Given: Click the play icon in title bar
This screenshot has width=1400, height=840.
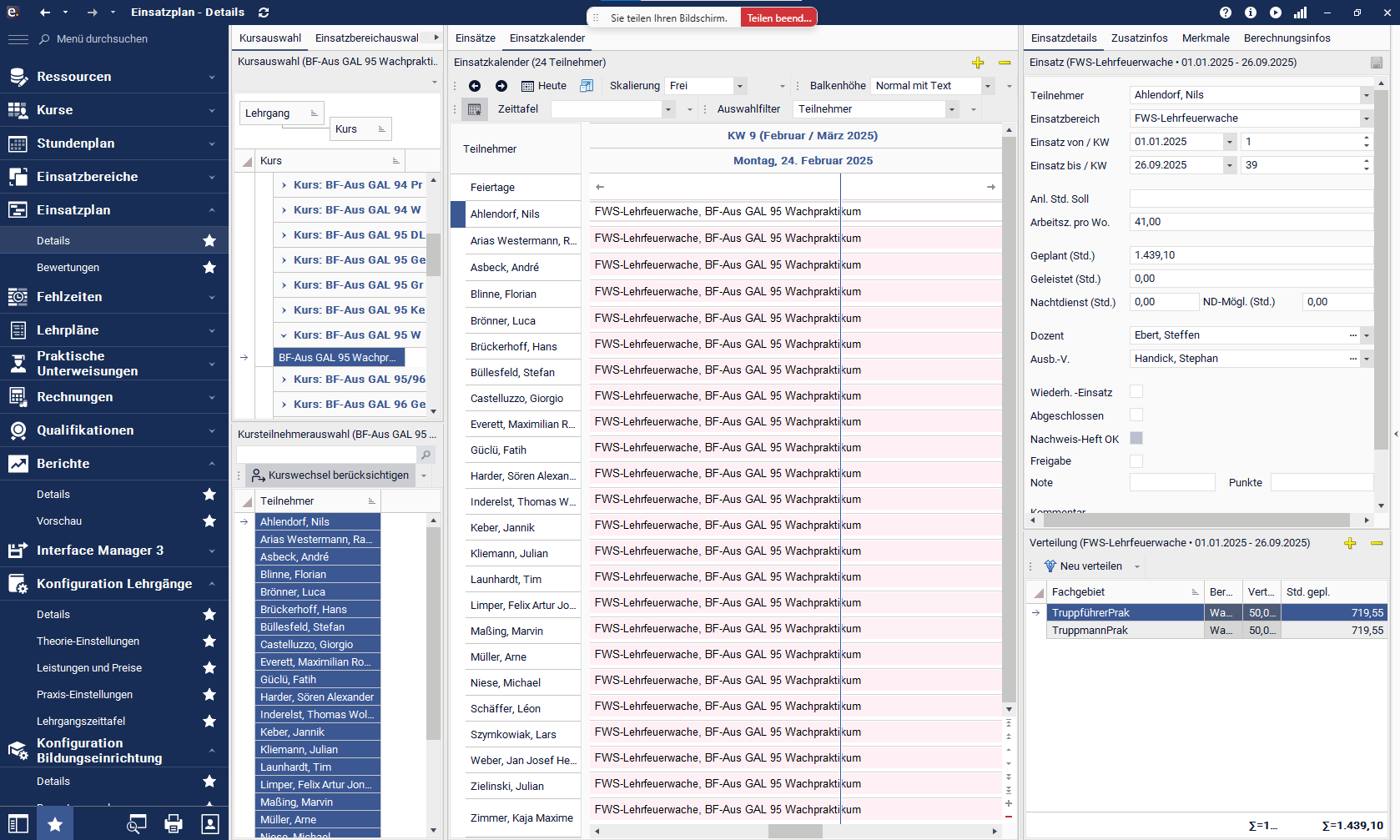Looking at the screenshot, I should pos(1275,13).
